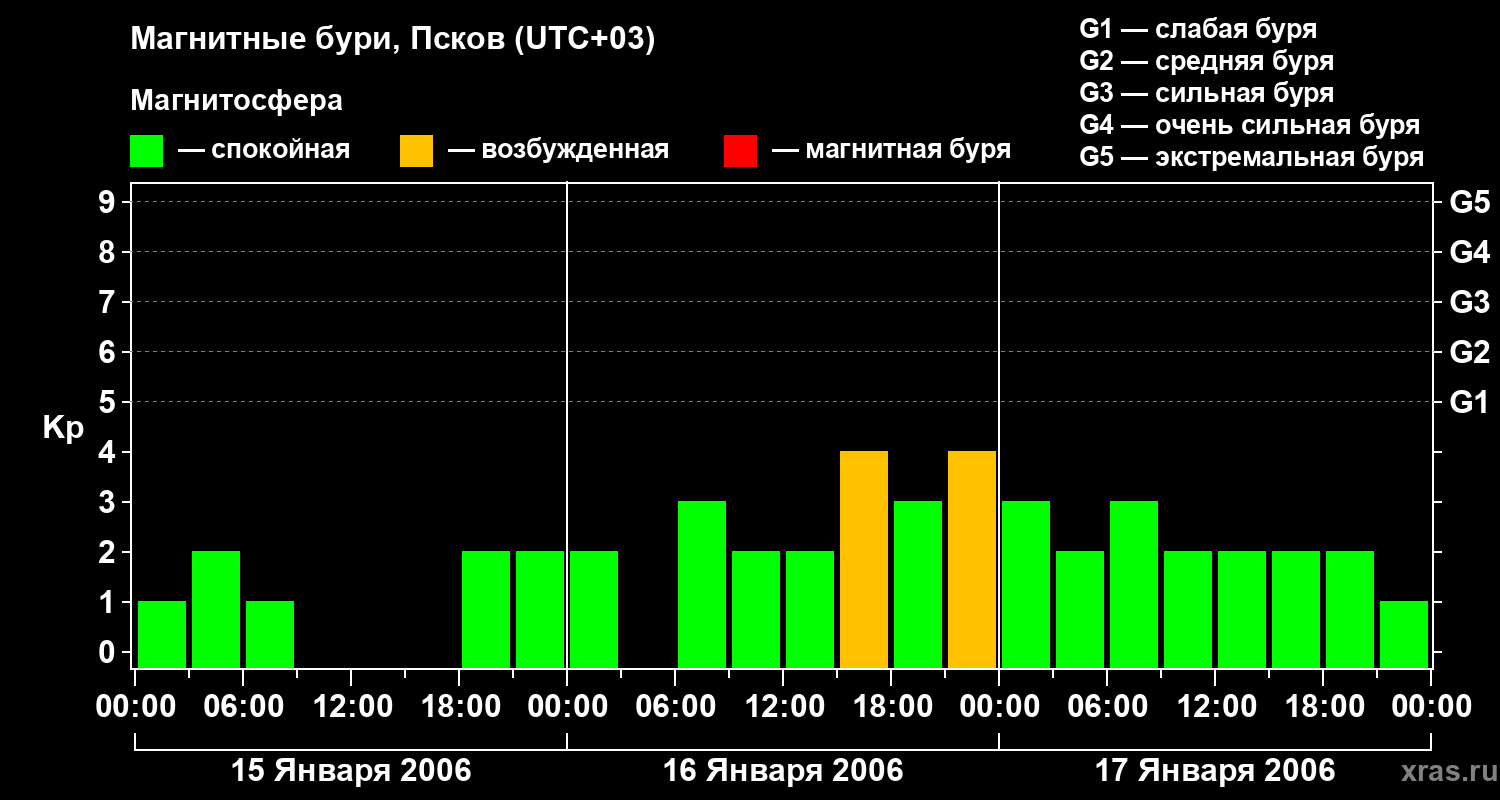Select the 17 January 15:00–18:00 Kp 2 bar
Screen dimensions: 1500x800
tap(1296, 610)
